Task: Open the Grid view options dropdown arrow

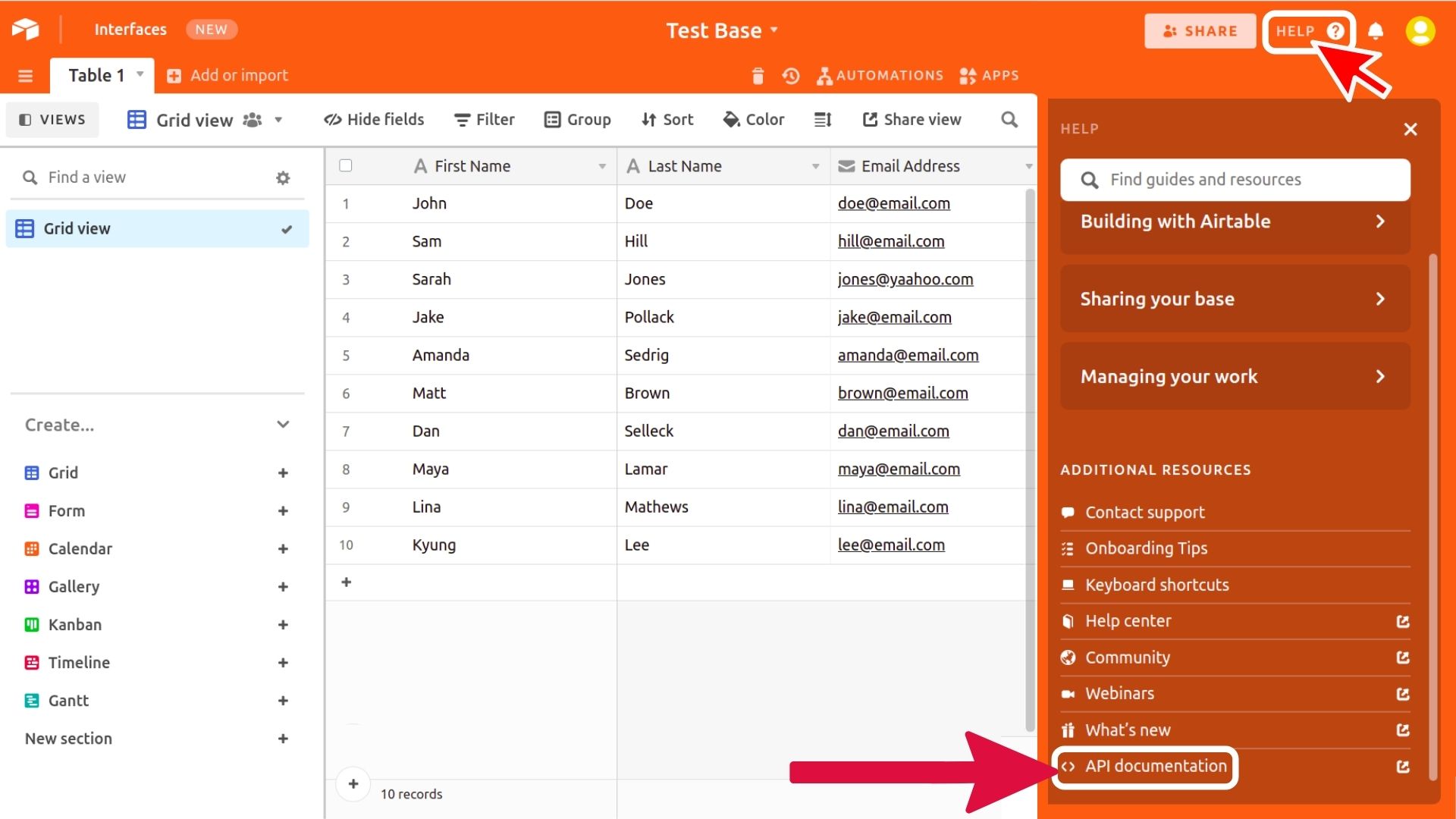Action: (x=278, y=120)
